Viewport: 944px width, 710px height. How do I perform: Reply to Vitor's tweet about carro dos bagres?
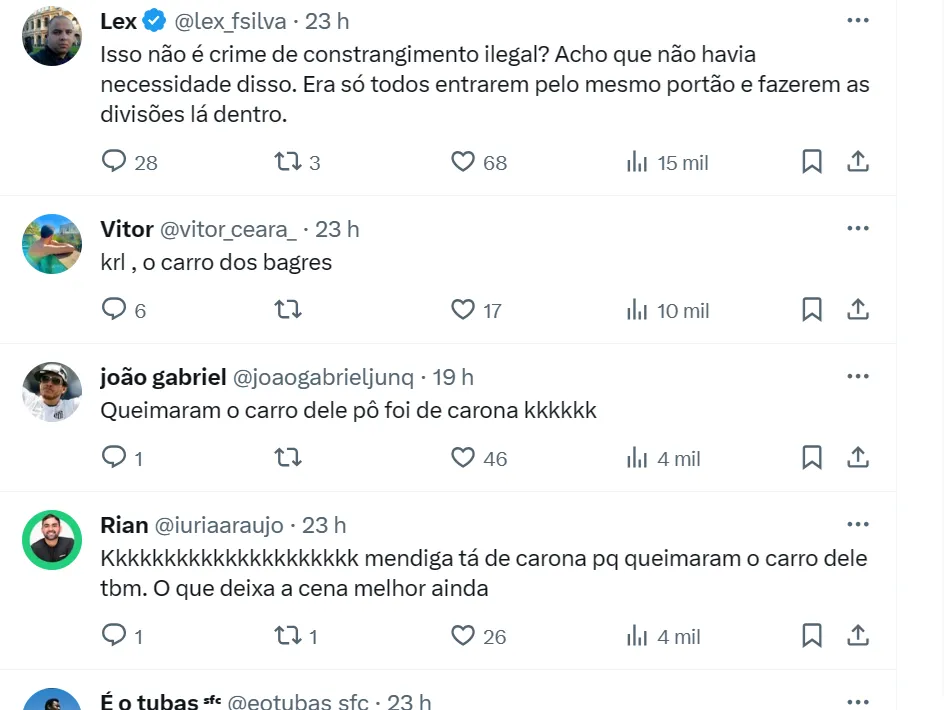[115, 309]
